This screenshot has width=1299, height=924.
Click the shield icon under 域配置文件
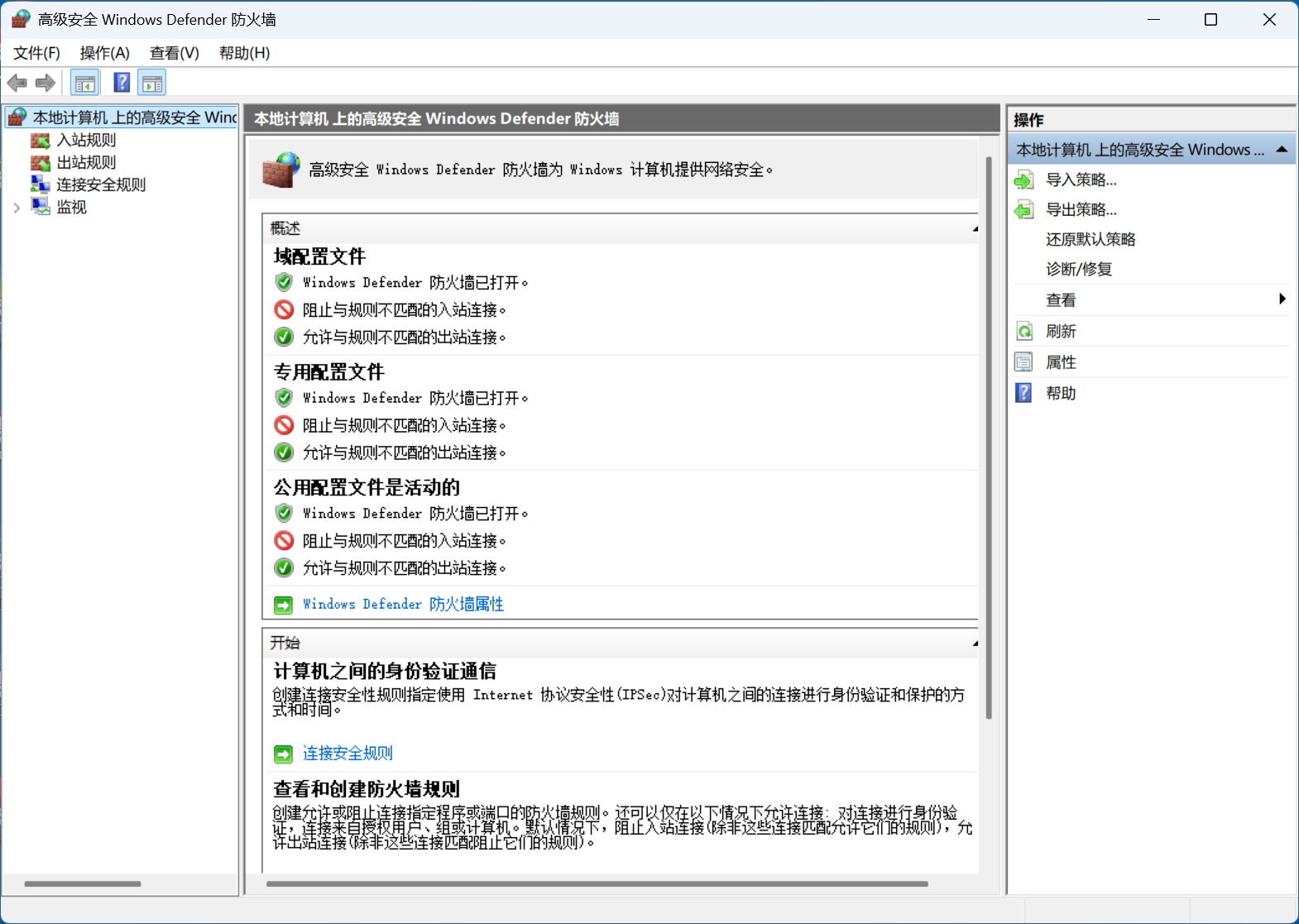coord(284,283)
